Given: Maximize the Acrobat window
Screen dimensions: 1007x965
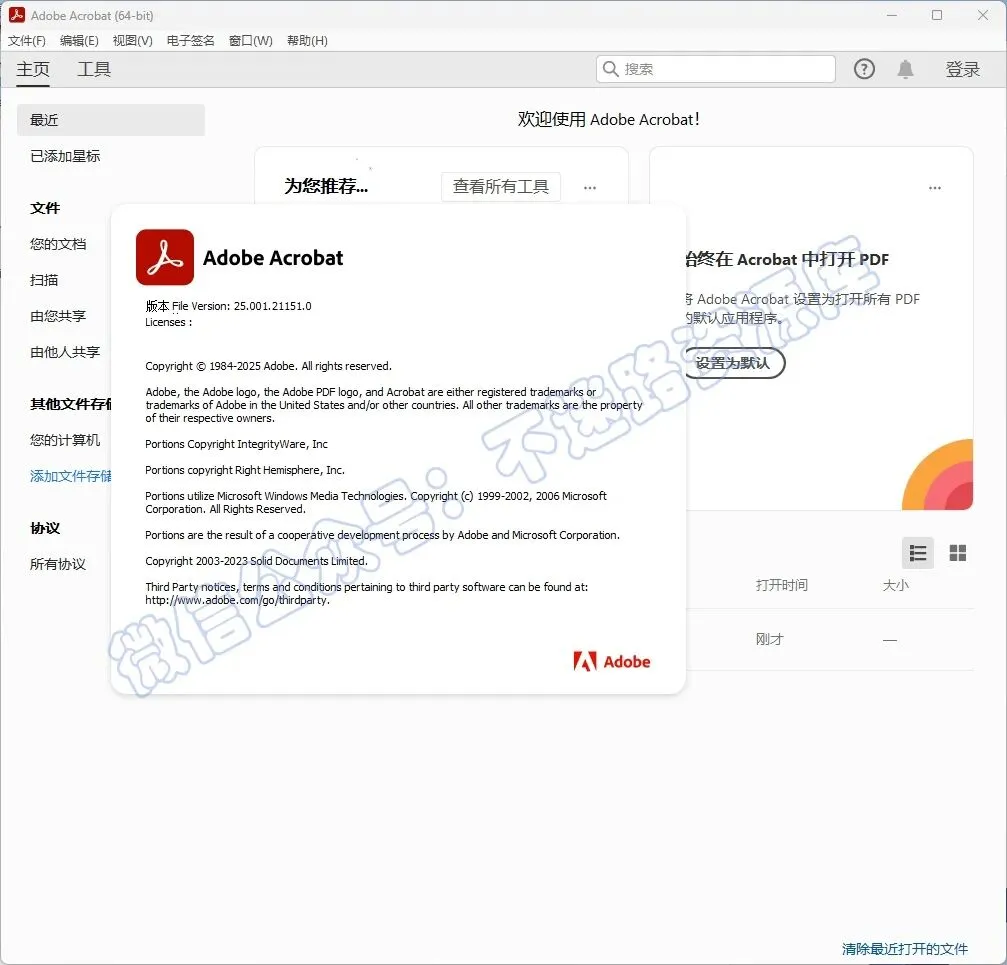Looking at the screenshot, I should (x=937, y=15).
